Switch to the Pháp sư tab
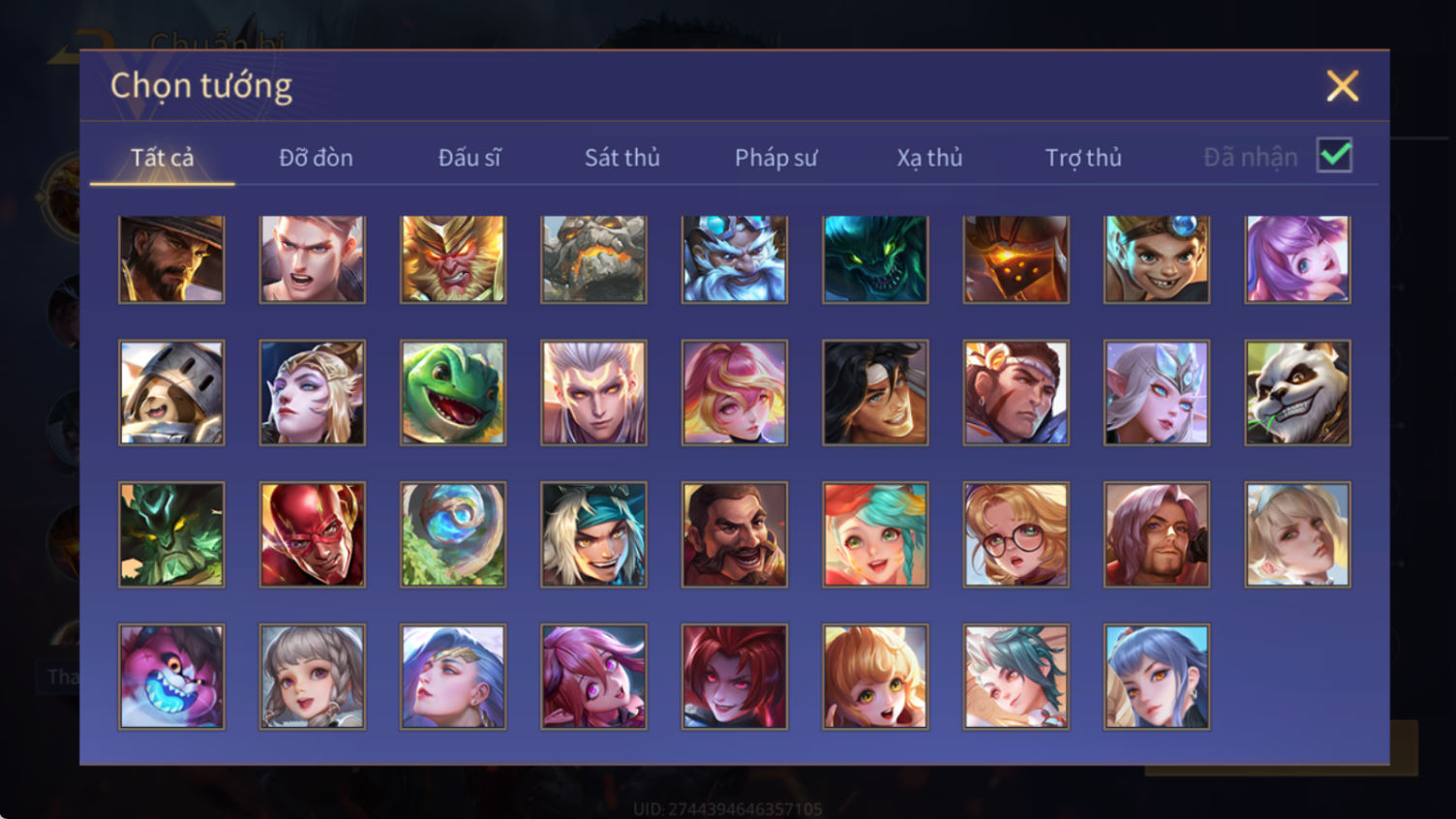1456x819 pixels. 775,157
